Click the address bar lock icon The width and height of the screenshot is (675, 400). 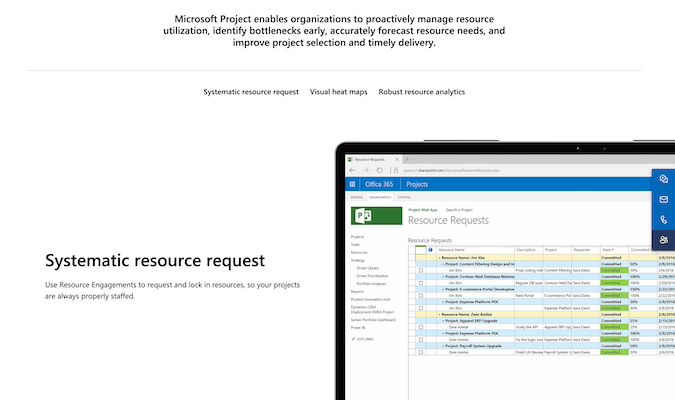(396, 171)
